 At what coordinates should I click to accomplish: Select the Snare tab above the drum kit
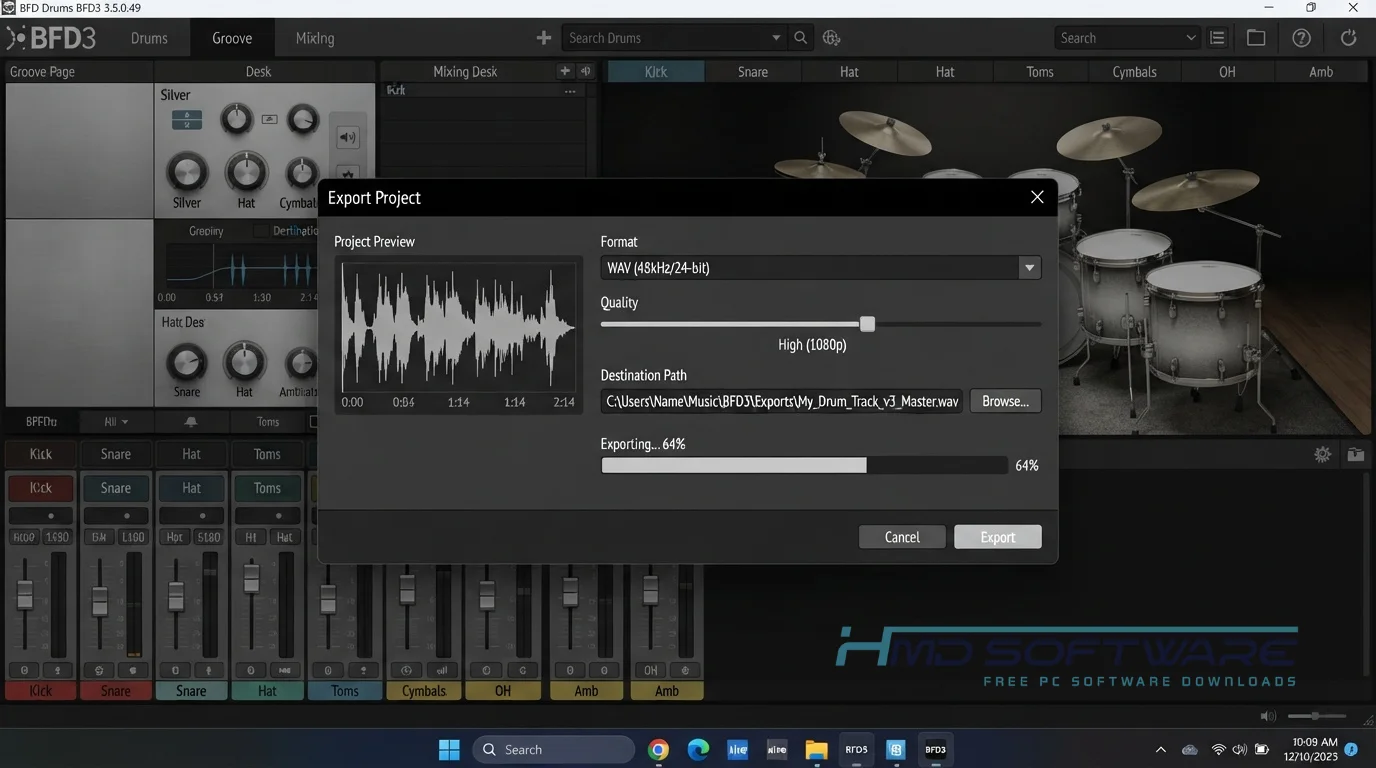753,71
